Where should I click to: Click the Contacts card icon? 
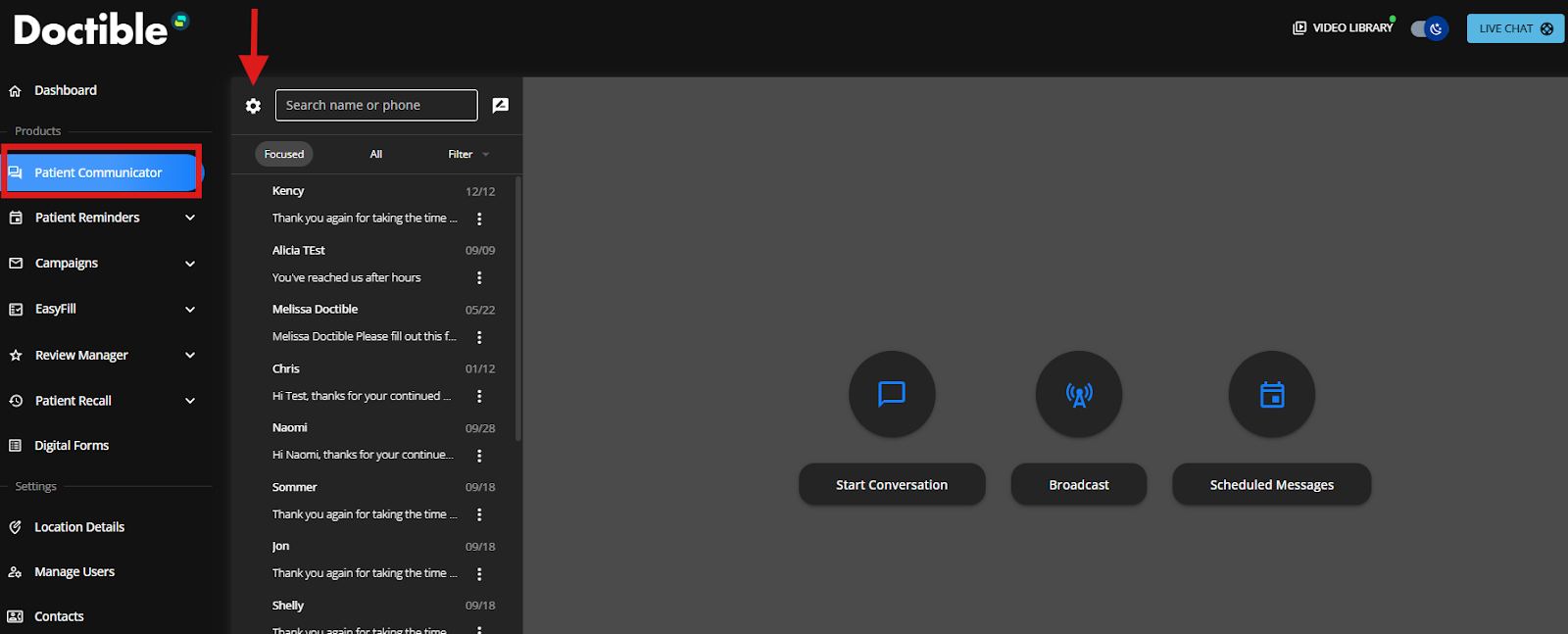tap(15, 616)
